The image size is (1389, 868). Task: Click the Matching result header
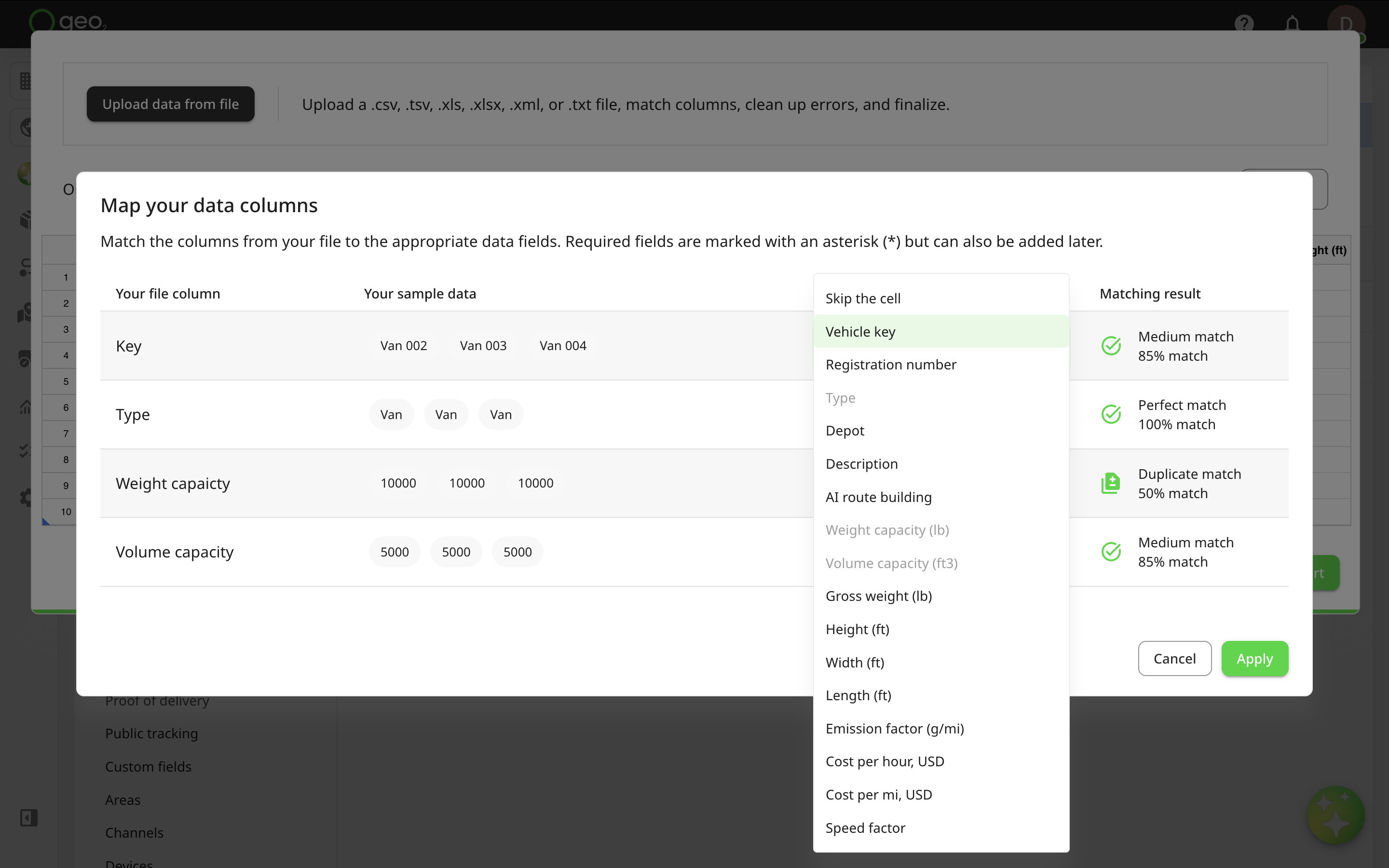click(x=1150, y=293)
